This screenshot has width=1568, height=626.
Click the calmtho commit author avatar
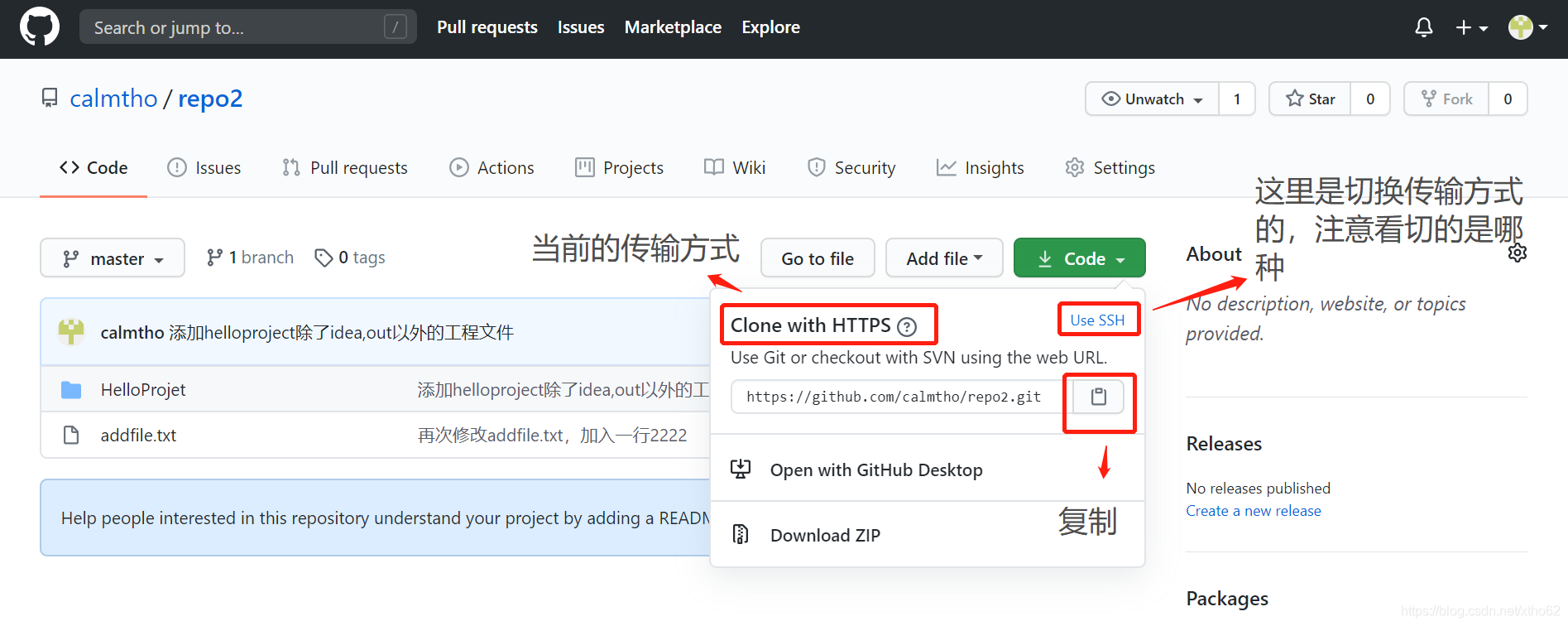pos(71,332)
